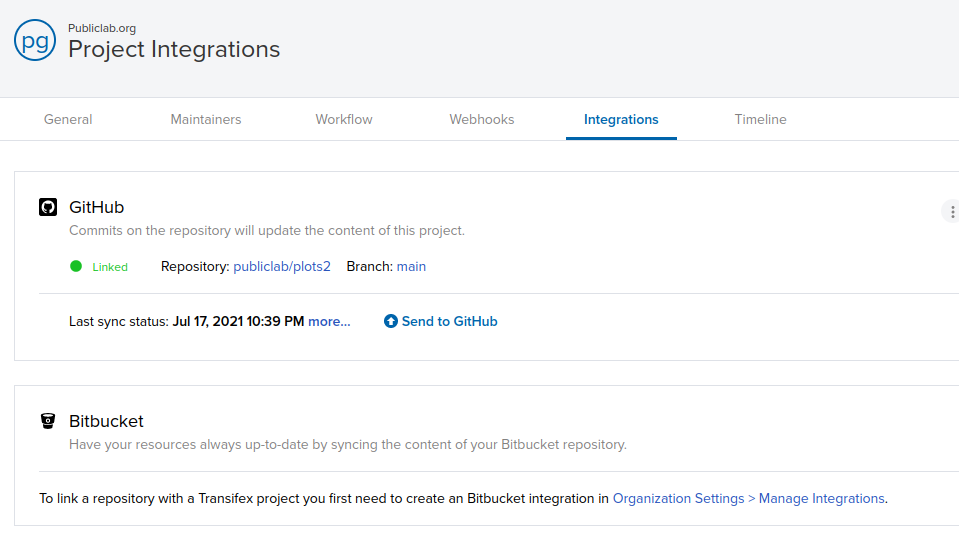Click the 'Repository:' label

(195, 267)
